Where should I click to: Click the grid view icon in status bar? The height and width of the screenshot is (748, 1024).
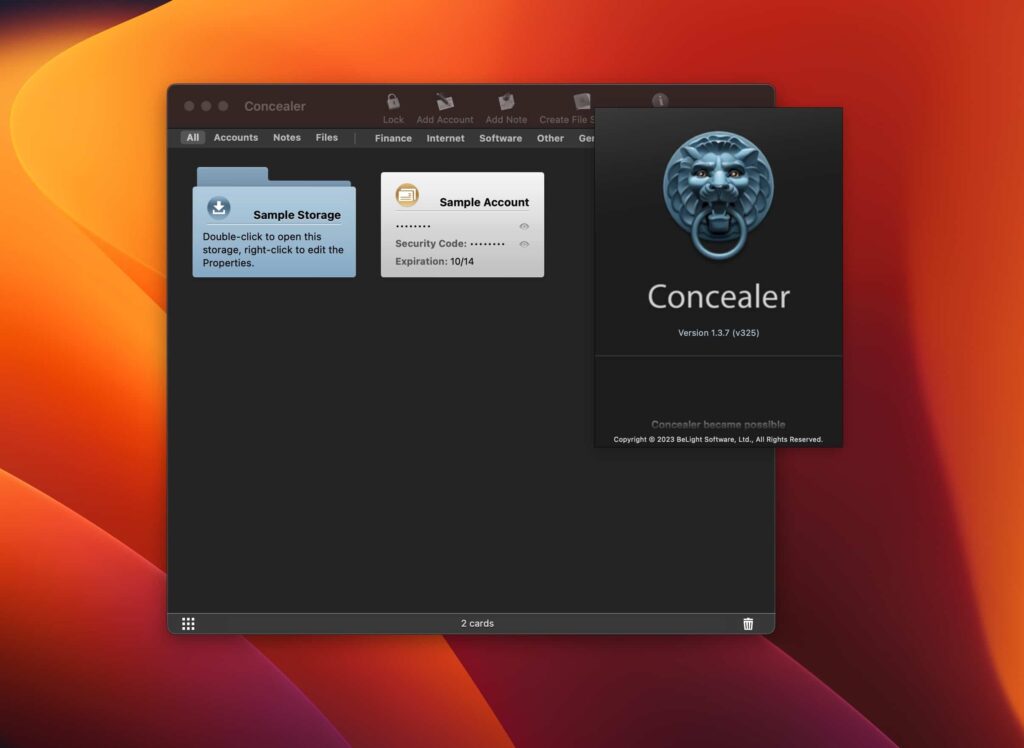point(188,623)
